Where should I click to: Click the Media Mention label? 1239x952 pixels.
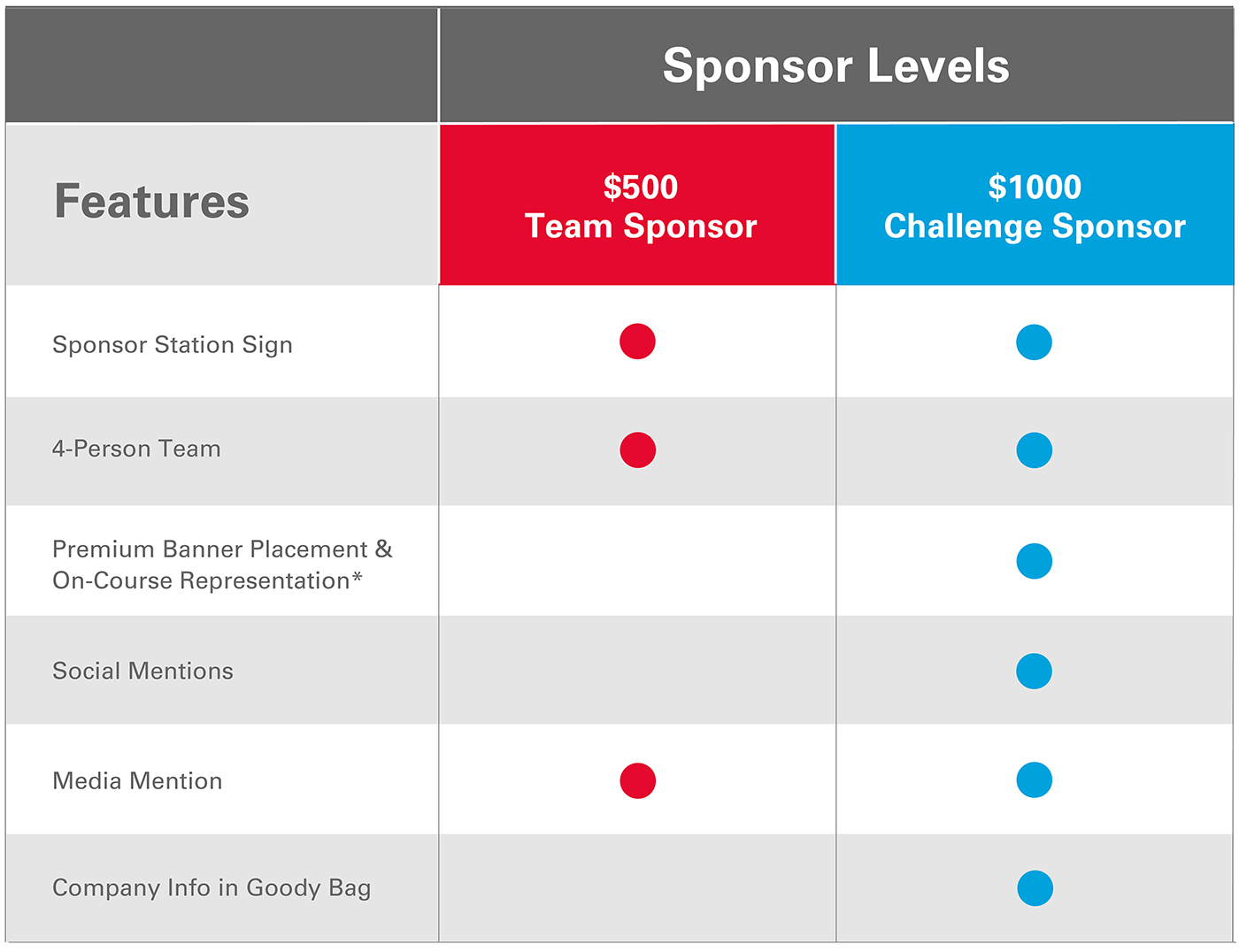coord(137,780)
